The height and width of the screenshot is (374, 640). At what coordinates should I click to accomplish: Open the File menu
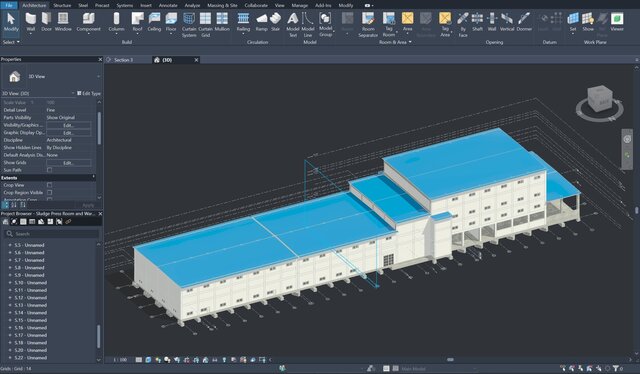pyautogui.click(x=9, y=5)
